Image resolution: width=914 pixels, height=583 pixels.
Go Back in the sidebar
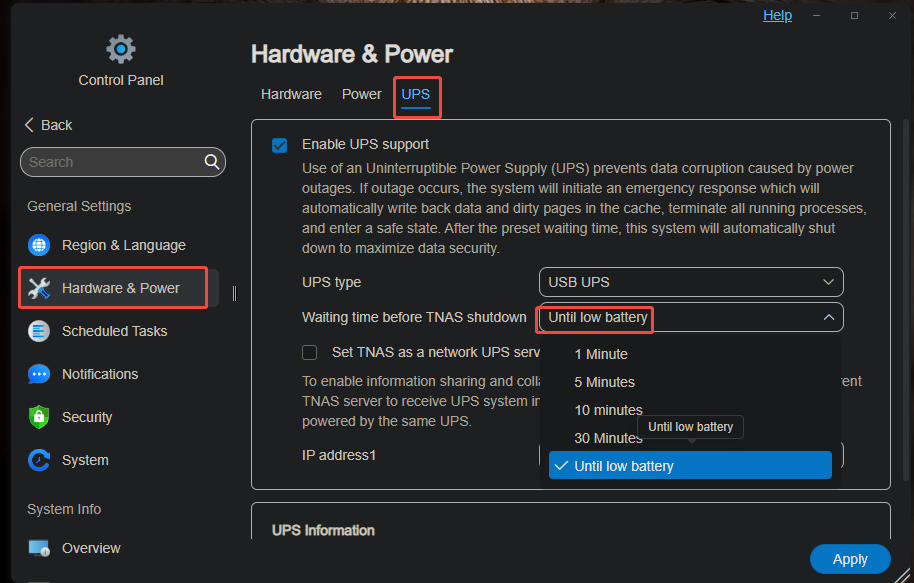pyautogui.click(x=48, y=125)
